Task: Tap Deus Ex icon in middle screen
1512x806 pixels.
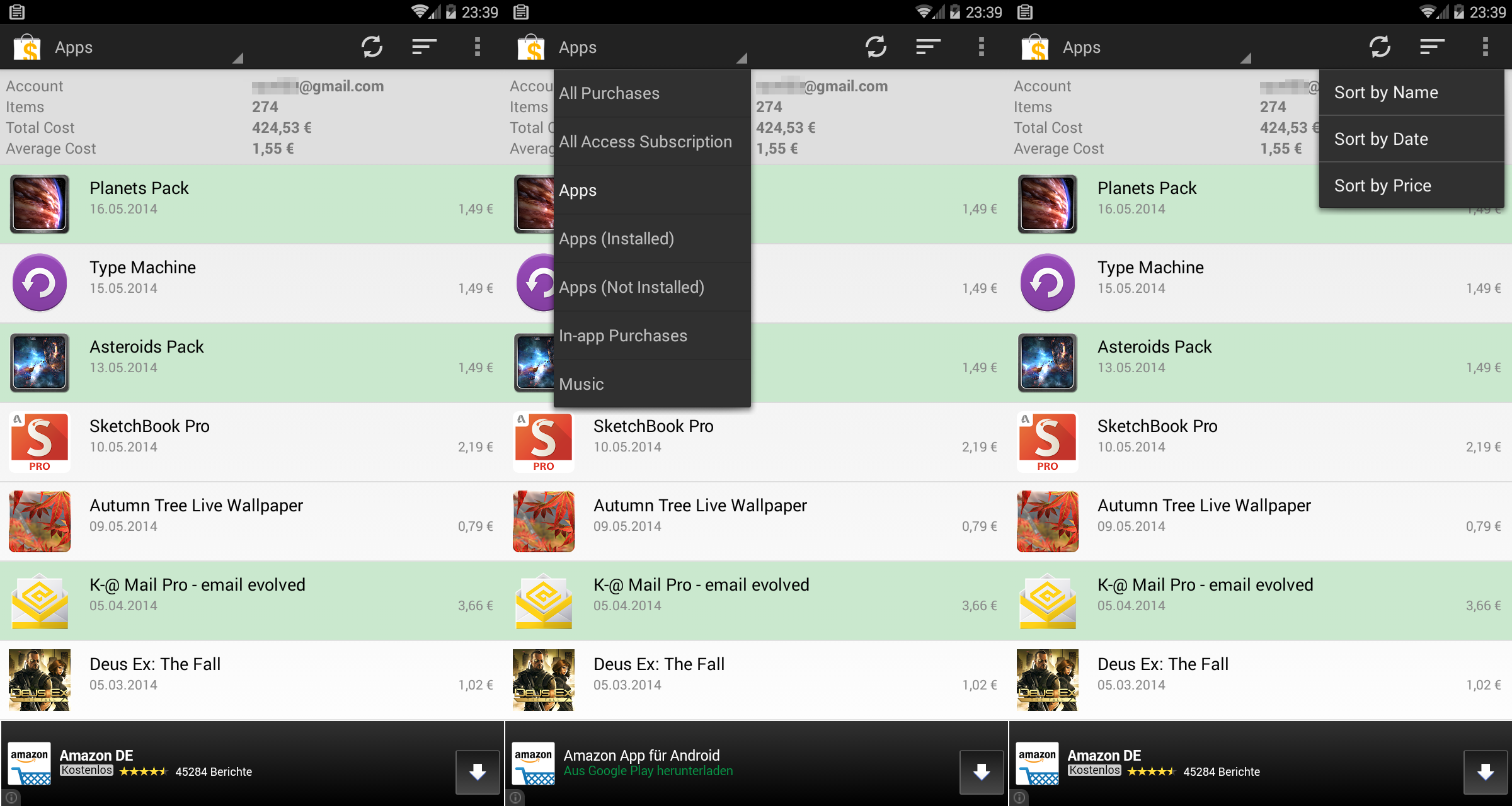Action: [x=544, y=680]
